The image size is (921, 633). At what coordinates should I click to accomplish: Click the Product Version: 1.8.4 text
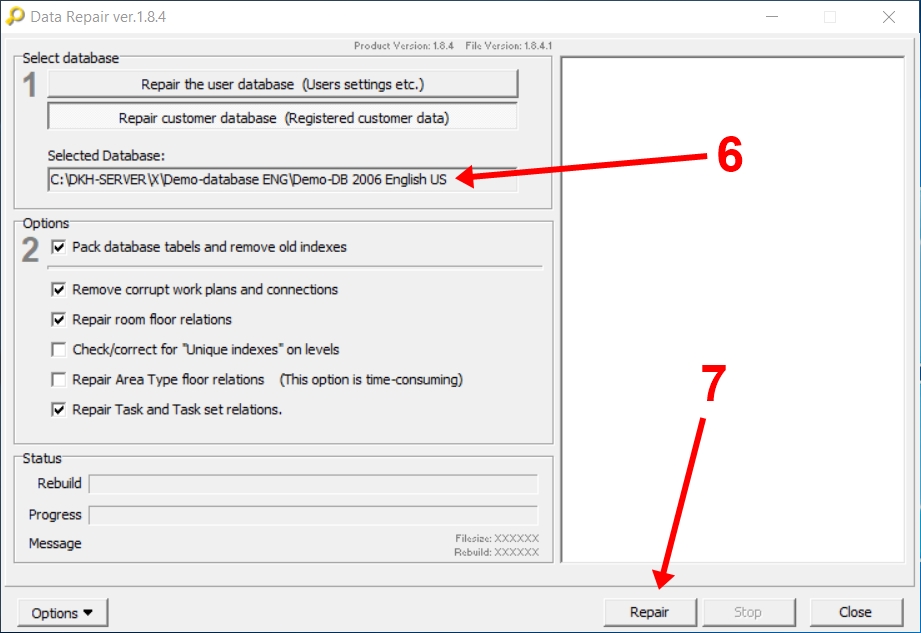point(404,46)
